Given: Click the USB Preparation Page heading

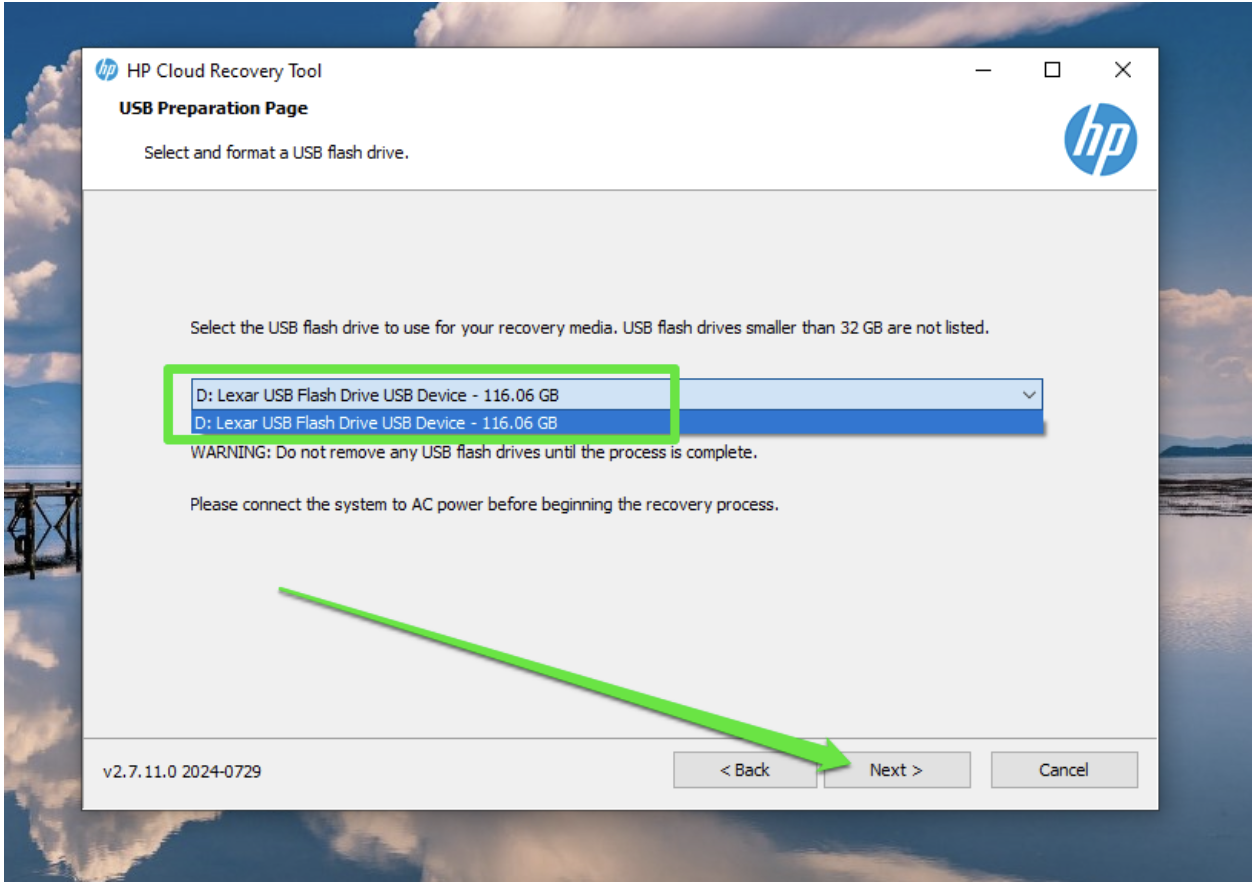Looking at the screenshot, I should [x=211, y=107].
